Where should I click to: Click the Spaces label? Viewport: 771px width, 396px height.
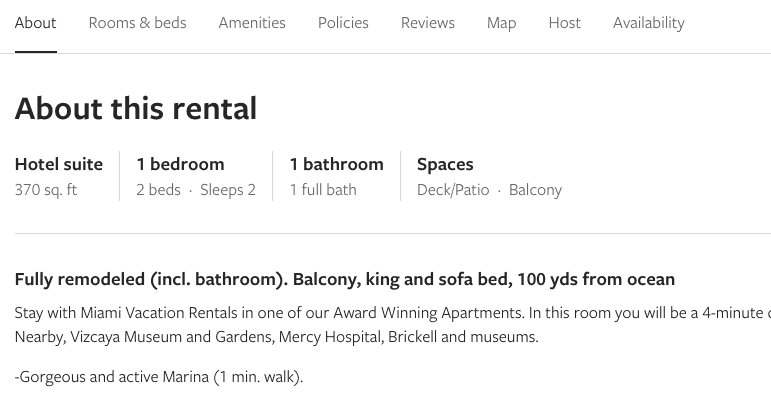445,164
